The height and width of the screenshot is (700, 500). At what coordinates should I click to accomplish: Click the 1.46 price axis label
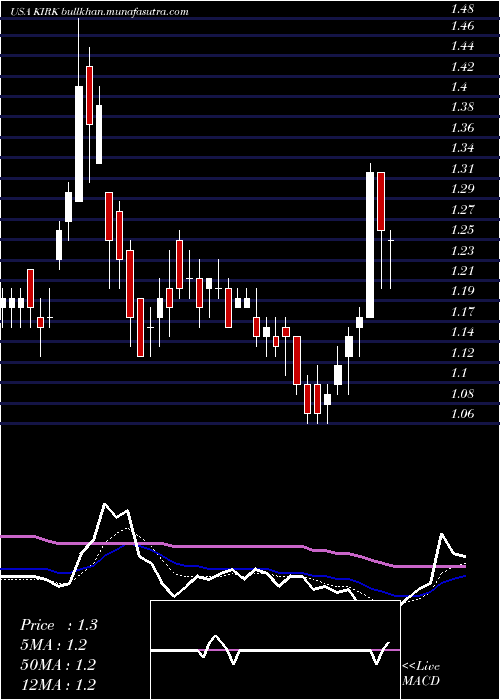point(462,26)
